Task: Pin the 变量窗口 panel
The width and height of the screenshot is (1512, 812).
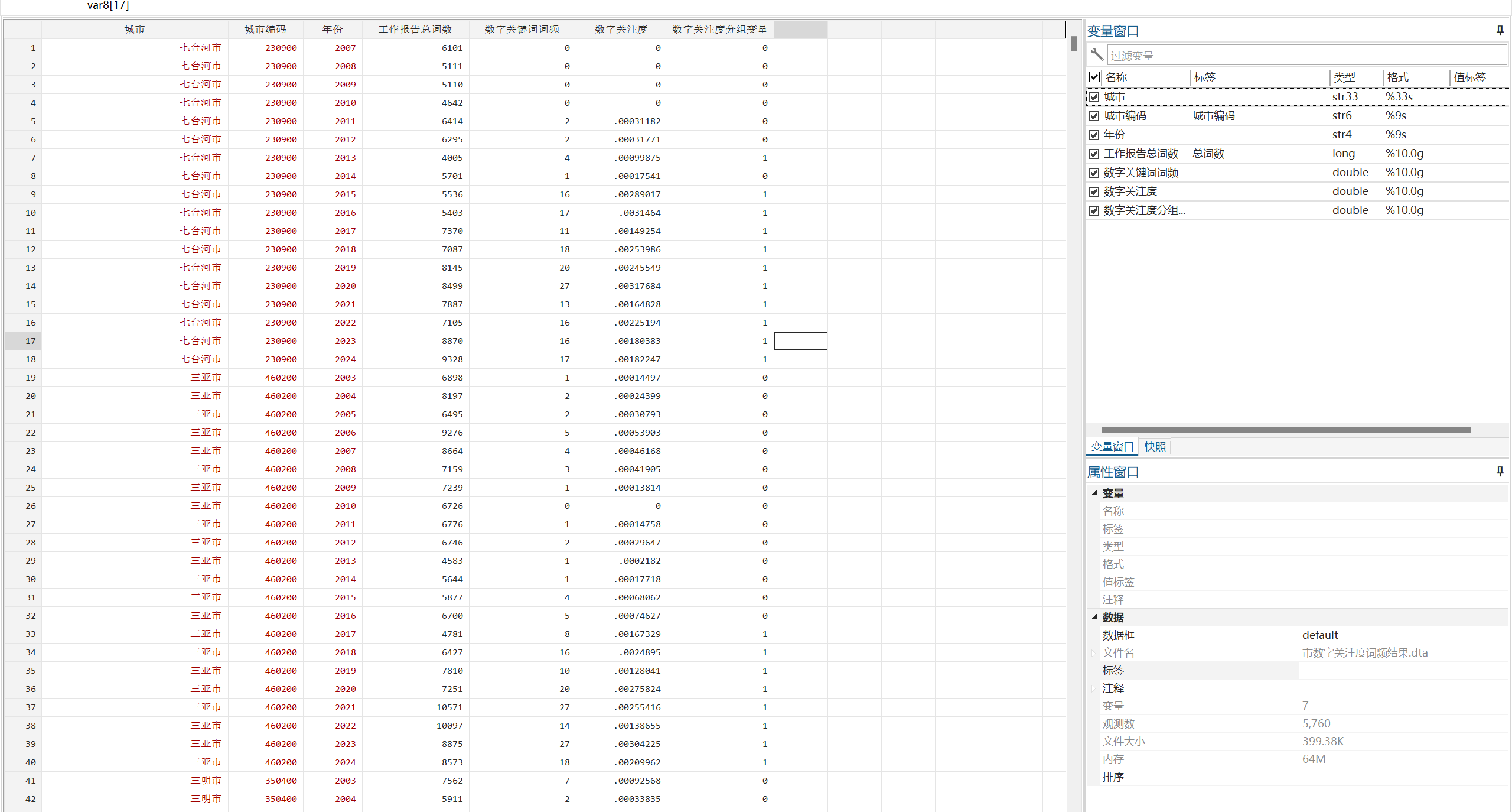Action: [x=1500, y=30]
